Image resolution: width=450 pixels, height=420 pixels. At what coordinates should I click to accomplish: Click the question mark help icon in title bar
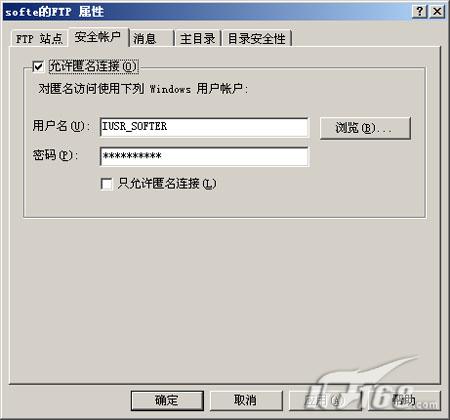[420, 12]
